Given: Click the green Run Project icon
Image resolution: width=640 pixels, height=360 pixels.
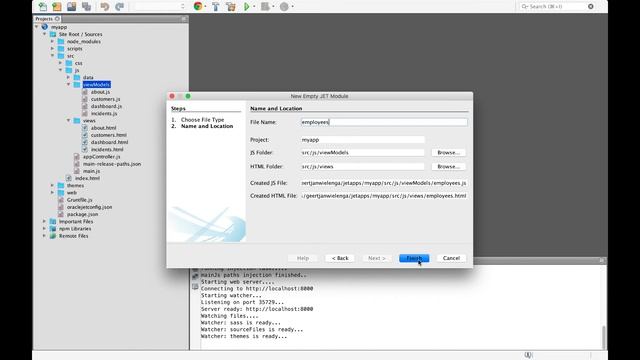Looking at the screenshot, I should (x=247, y=6).
